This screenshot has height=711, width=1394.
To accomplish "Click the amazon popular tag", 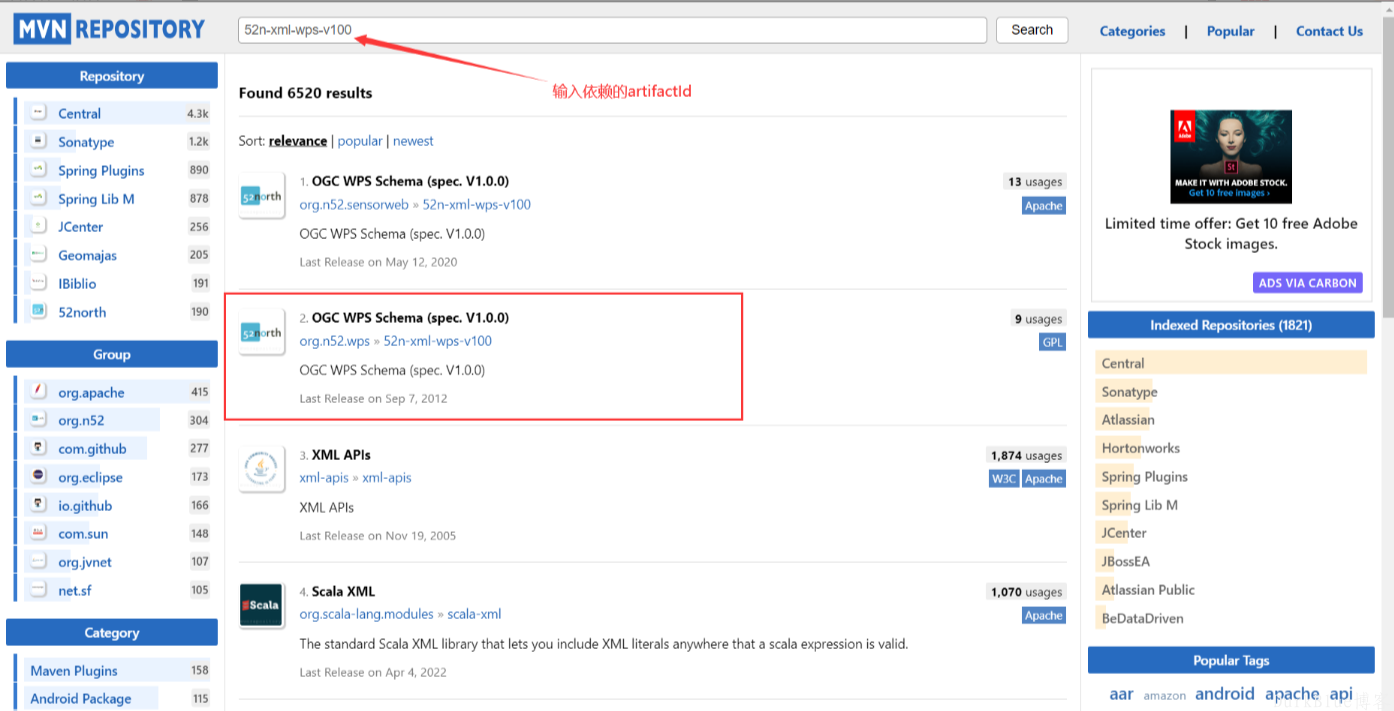I will point(1165,696).
